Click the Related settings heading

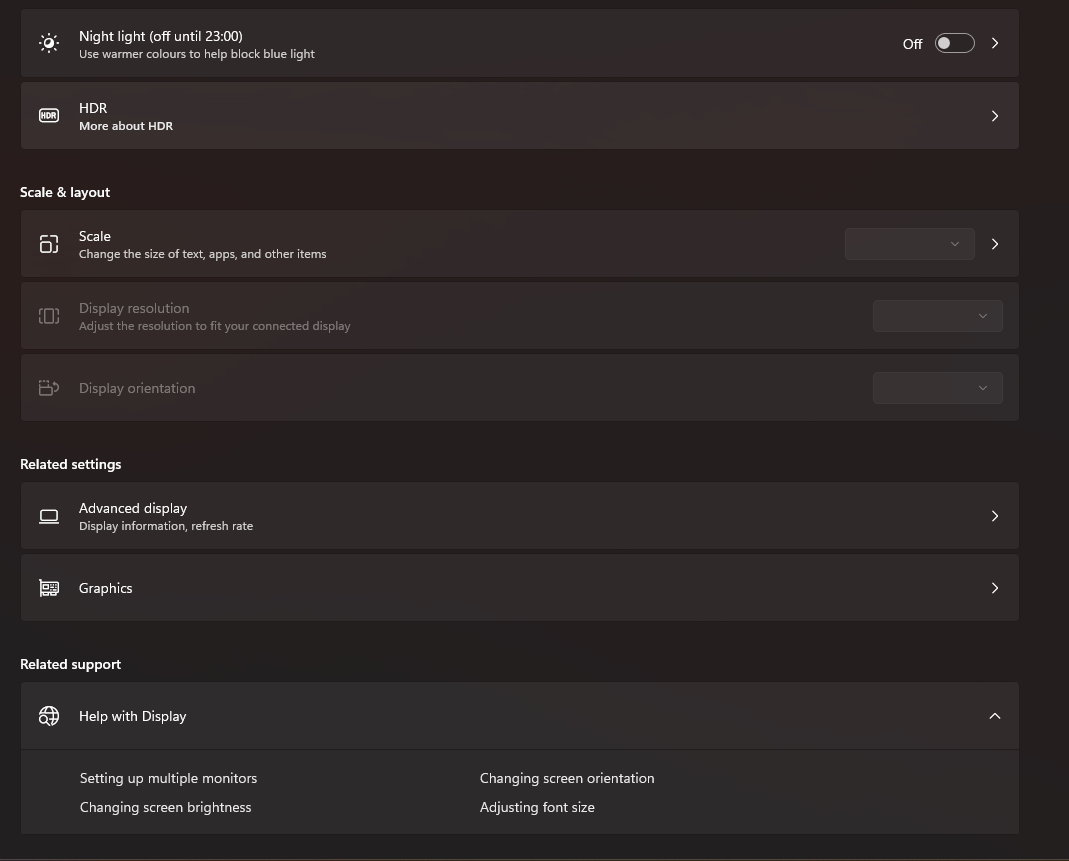(71, 464)
